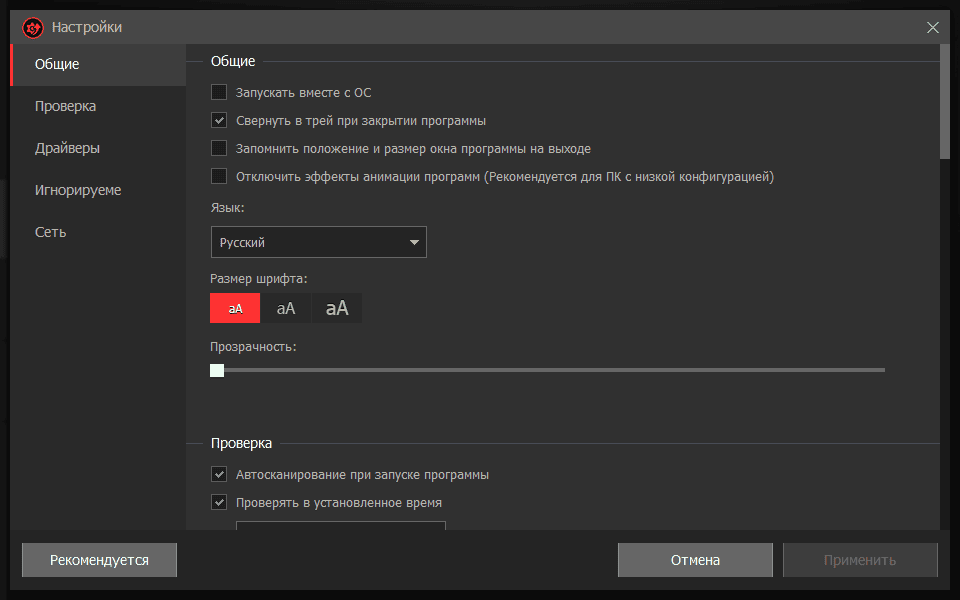Select the small aA font size

tap(235, 308)
